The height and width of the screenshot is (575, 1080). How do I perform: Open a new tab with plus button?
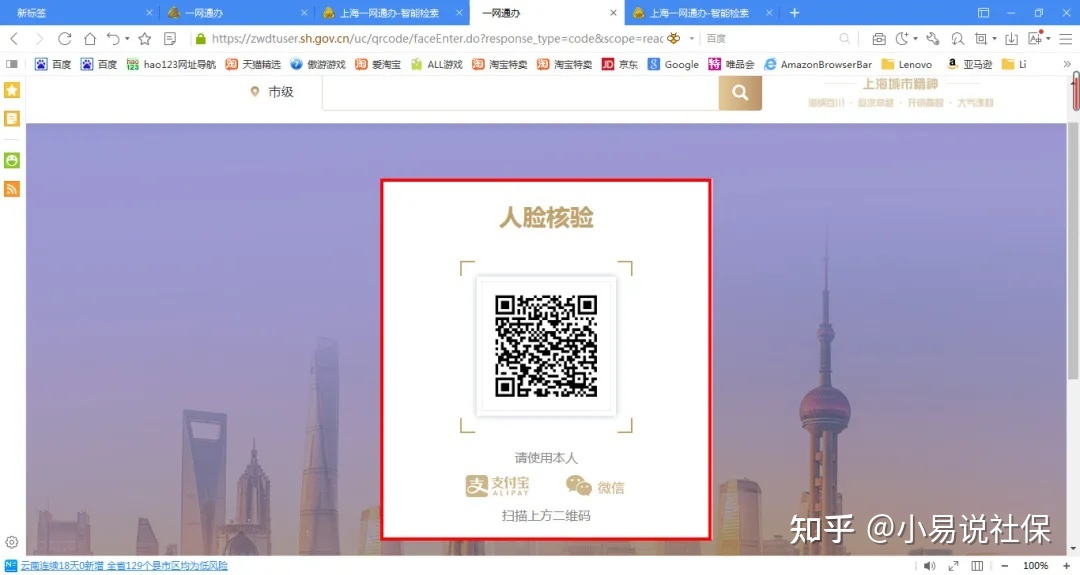point(794,12)
